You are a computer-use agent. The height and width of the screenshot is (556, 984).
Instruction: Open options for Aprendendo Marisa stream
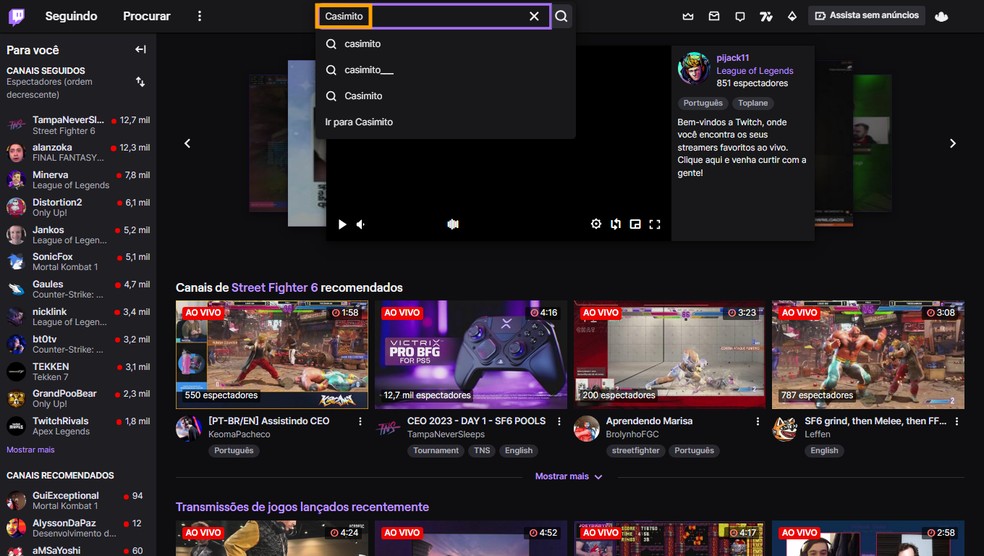[x=757, y=422]
